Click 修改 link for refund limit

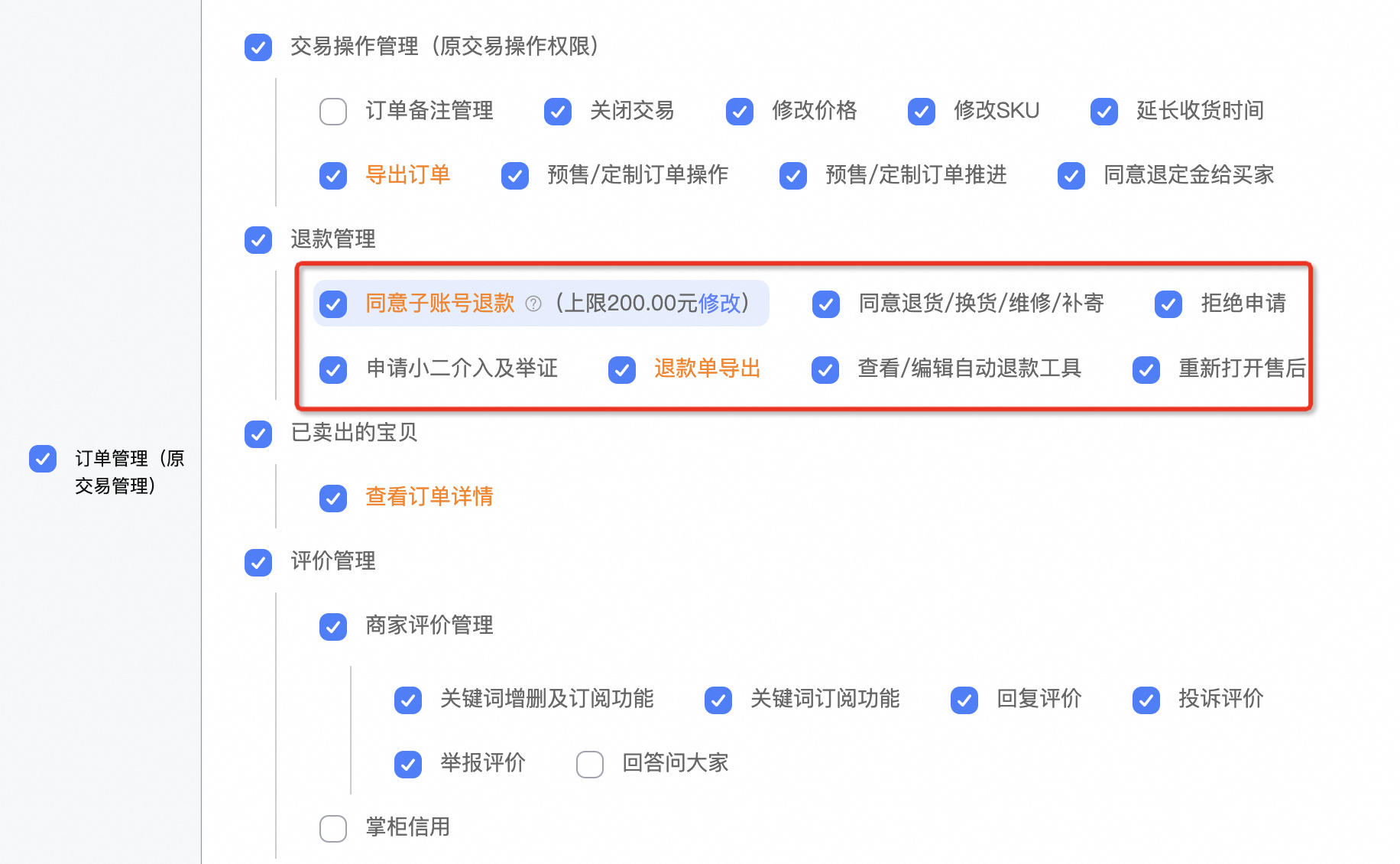[719, 304]
